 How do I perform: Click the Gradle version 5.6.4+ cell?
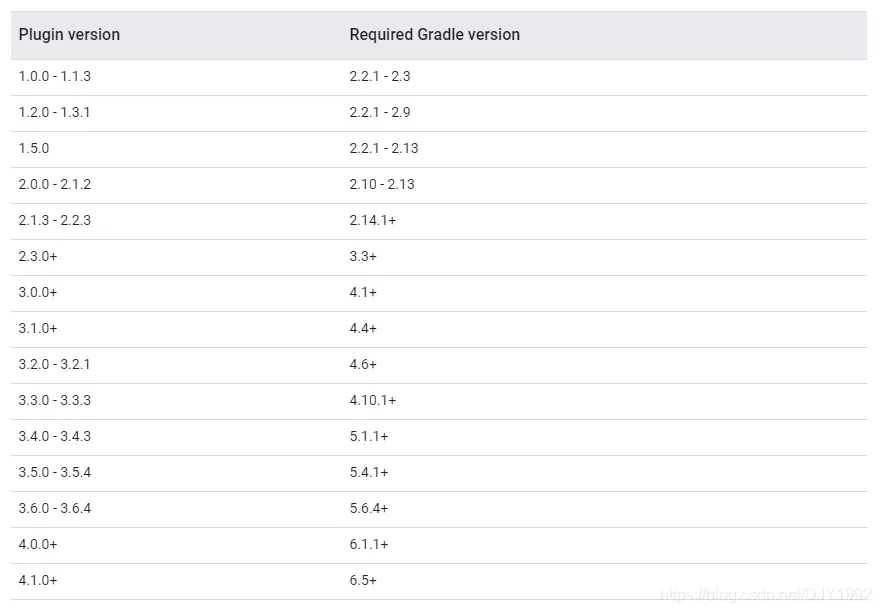click(369, 509)
